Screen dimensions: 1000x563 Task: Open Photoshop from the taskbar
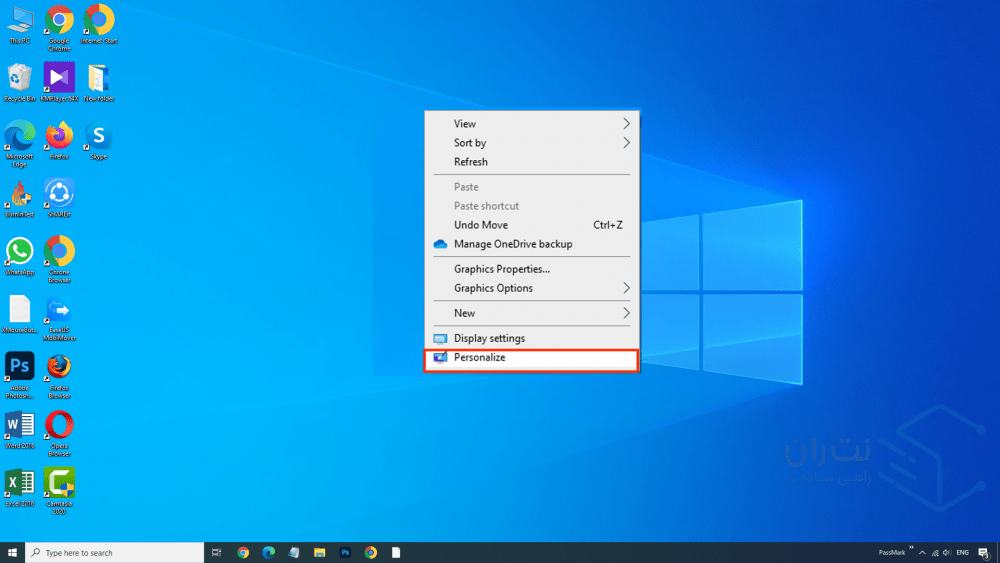click(345, 553)
